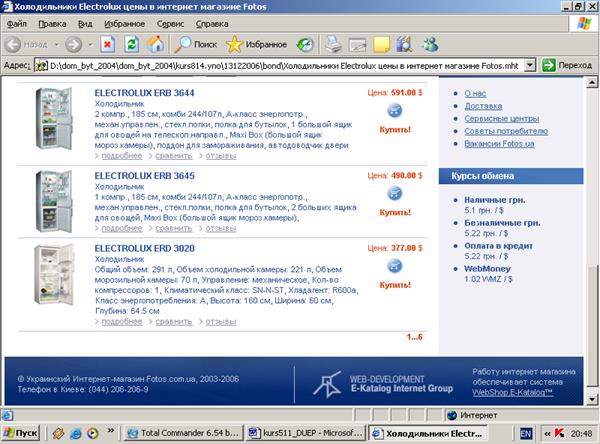Open the Доставка link in sidebar
The width and height of the screenshot is (600, 444).
click(x=483, y=106)
